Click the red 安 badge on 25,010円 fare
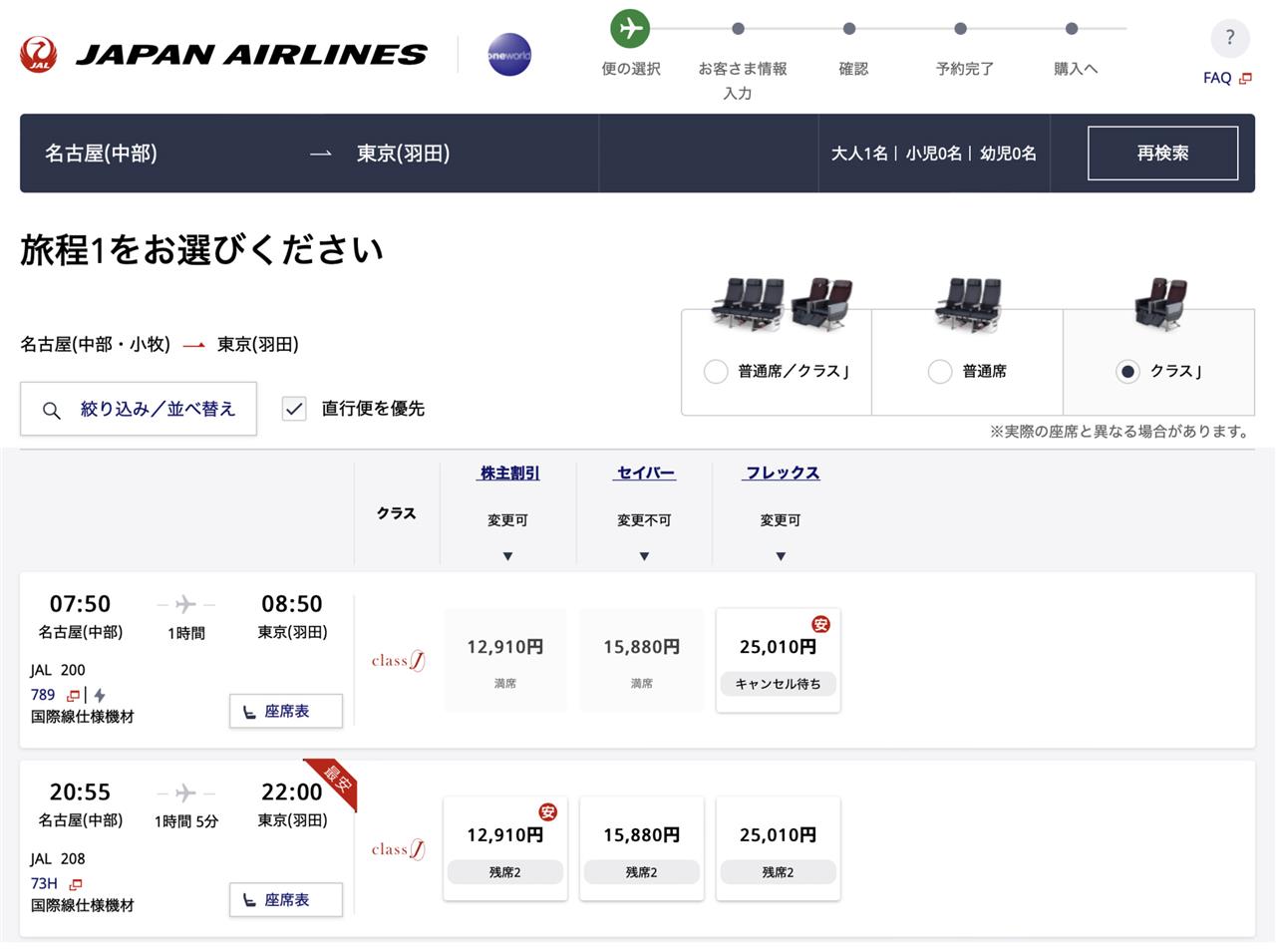The width and height of the screenshot is (1276, 952). [x=820, y=624]
